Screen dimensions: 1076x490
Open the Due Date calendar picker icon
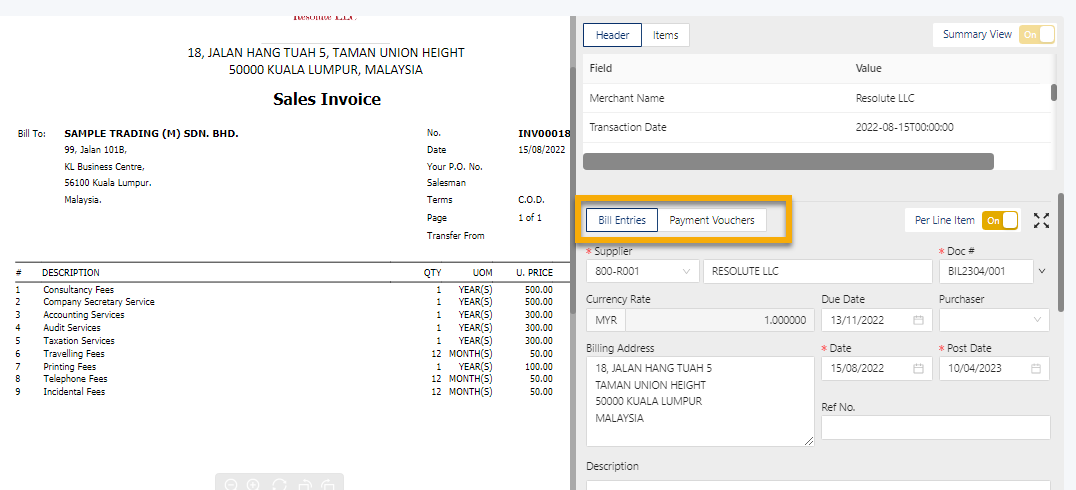point(918,320)
